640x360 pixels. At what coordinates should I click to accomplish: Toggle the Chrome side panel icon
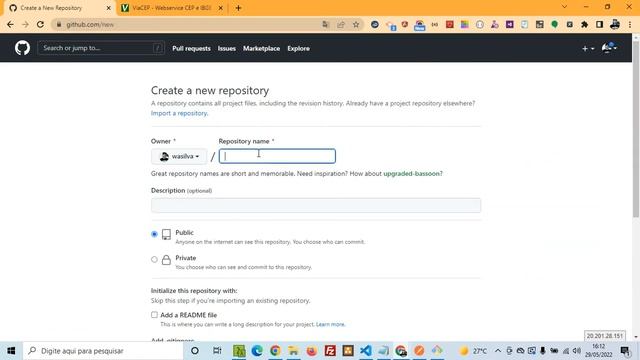click(600, 24)
